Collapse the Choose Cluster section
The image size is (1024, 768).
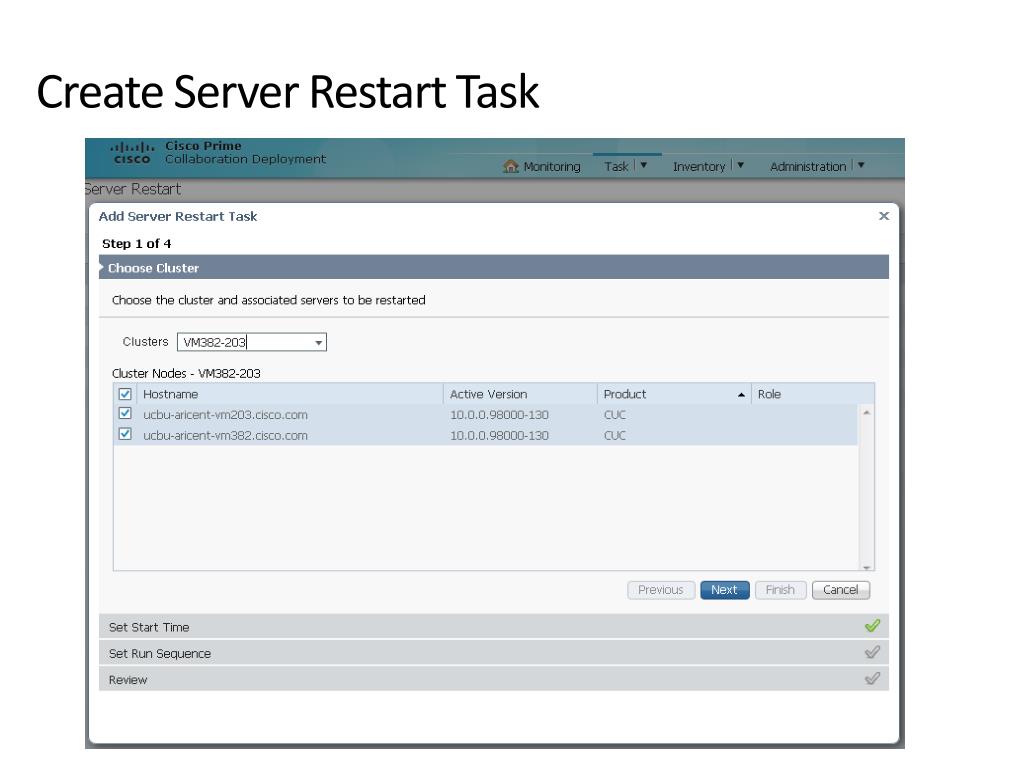[494, 268]
